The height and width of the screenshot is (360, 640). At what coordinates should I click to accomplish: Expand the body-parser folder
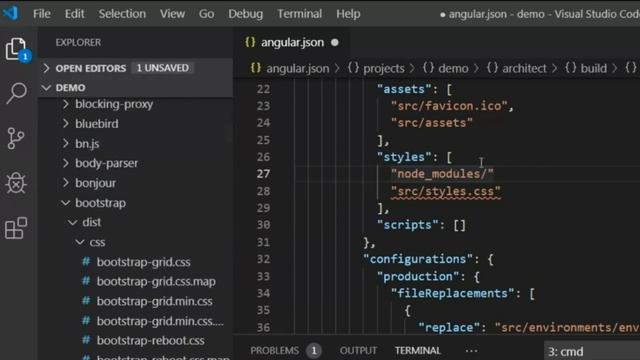click(66, 163)
